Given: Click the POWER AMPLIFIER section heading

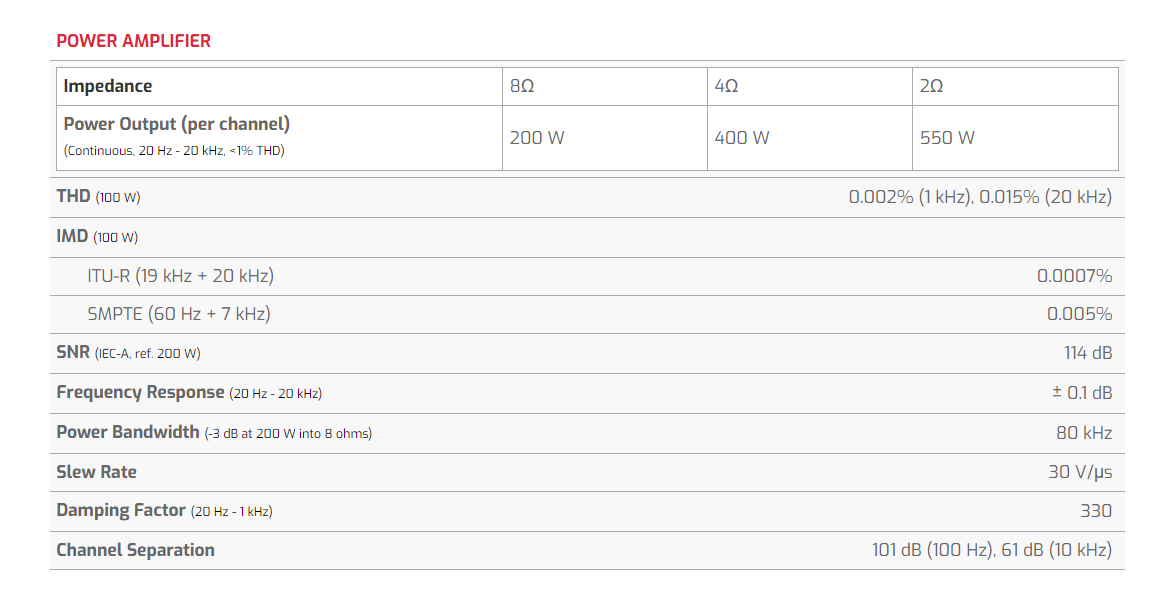Looking at the screenshot, I should point(133,41).
